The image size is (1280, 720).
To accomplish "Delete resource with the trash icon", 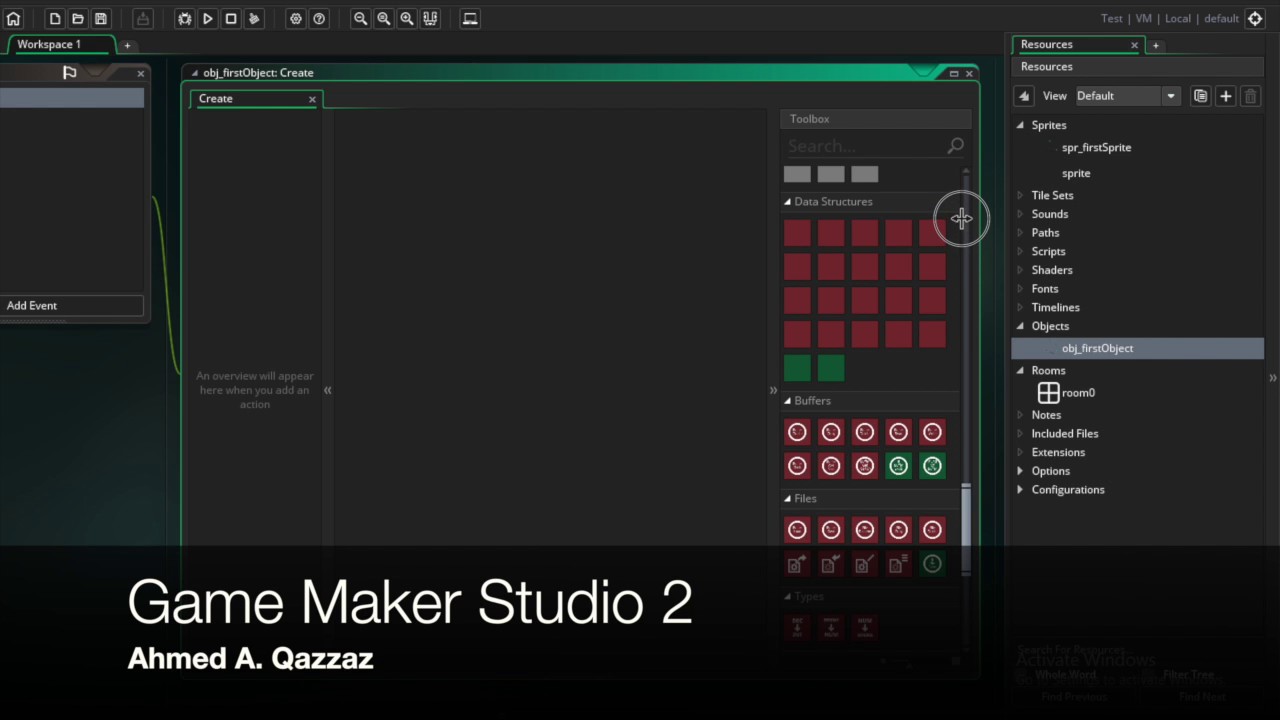I will point(1250,96).
